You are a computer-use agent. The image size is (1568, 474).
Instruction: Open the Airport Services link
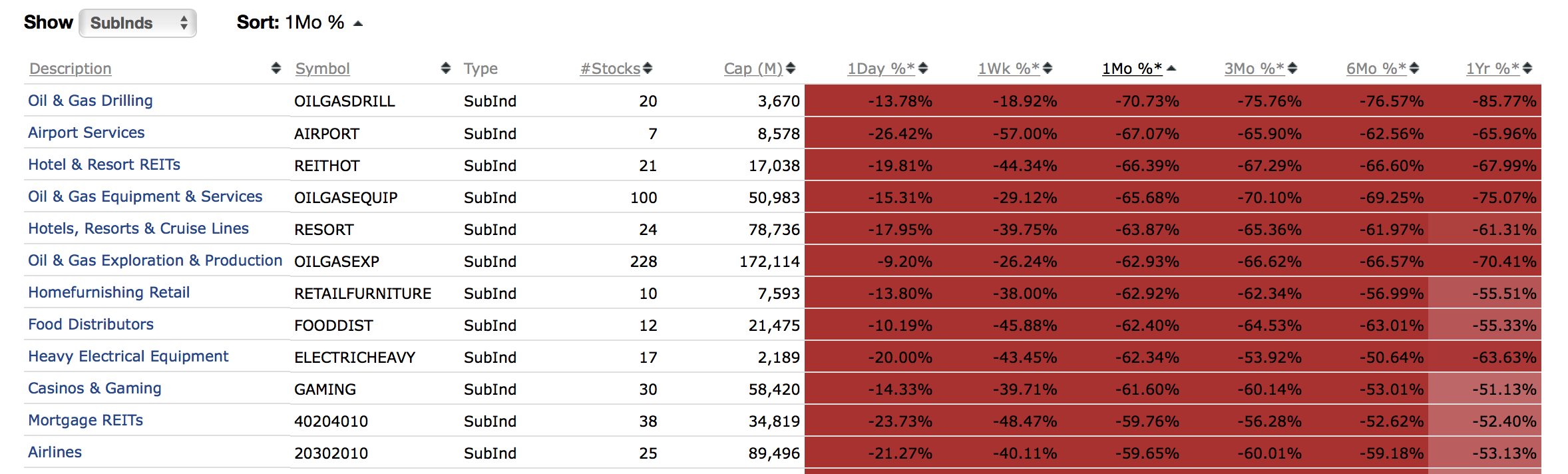[86, 132]
